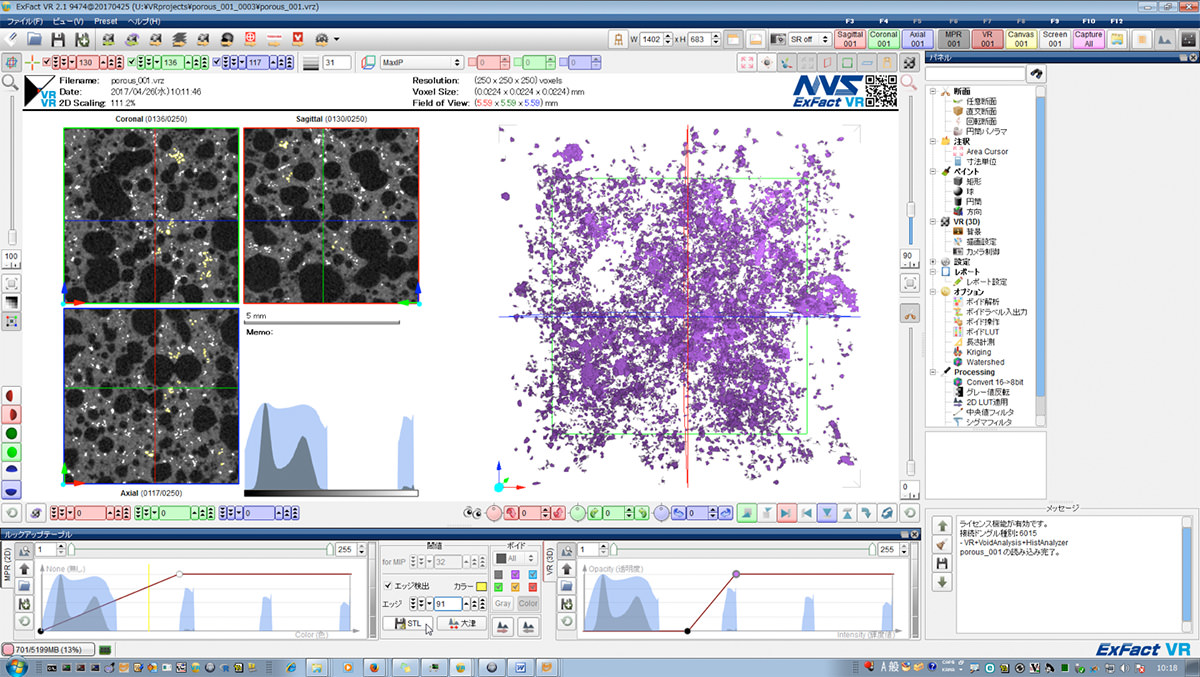Toggle the エッジ検出 checkbox
Viewport: 1200px width, 677px height.
pyautogui.click(x=388, y=586)
